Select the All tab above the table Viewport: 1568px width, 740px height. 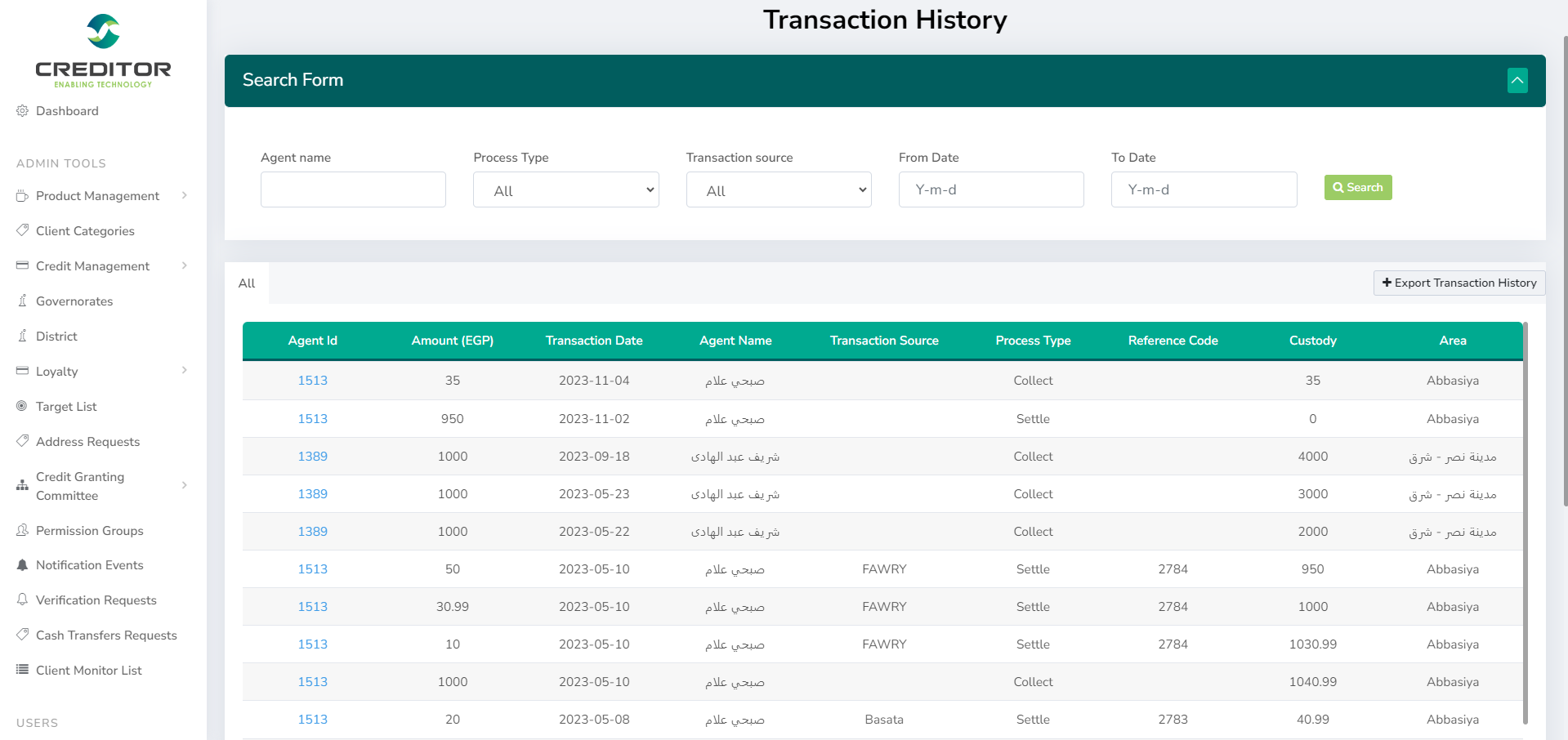[x=247, y=283]
